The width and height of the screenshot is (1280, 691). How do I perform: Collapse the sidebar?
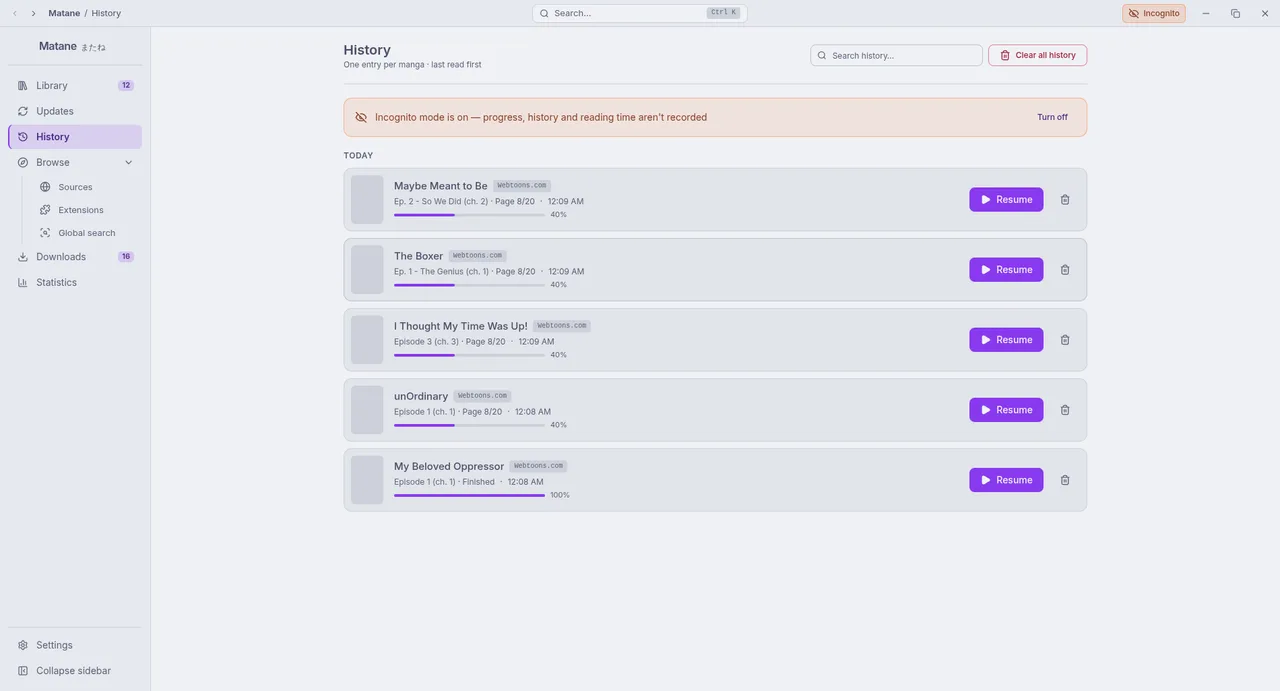tap(75, 671)
